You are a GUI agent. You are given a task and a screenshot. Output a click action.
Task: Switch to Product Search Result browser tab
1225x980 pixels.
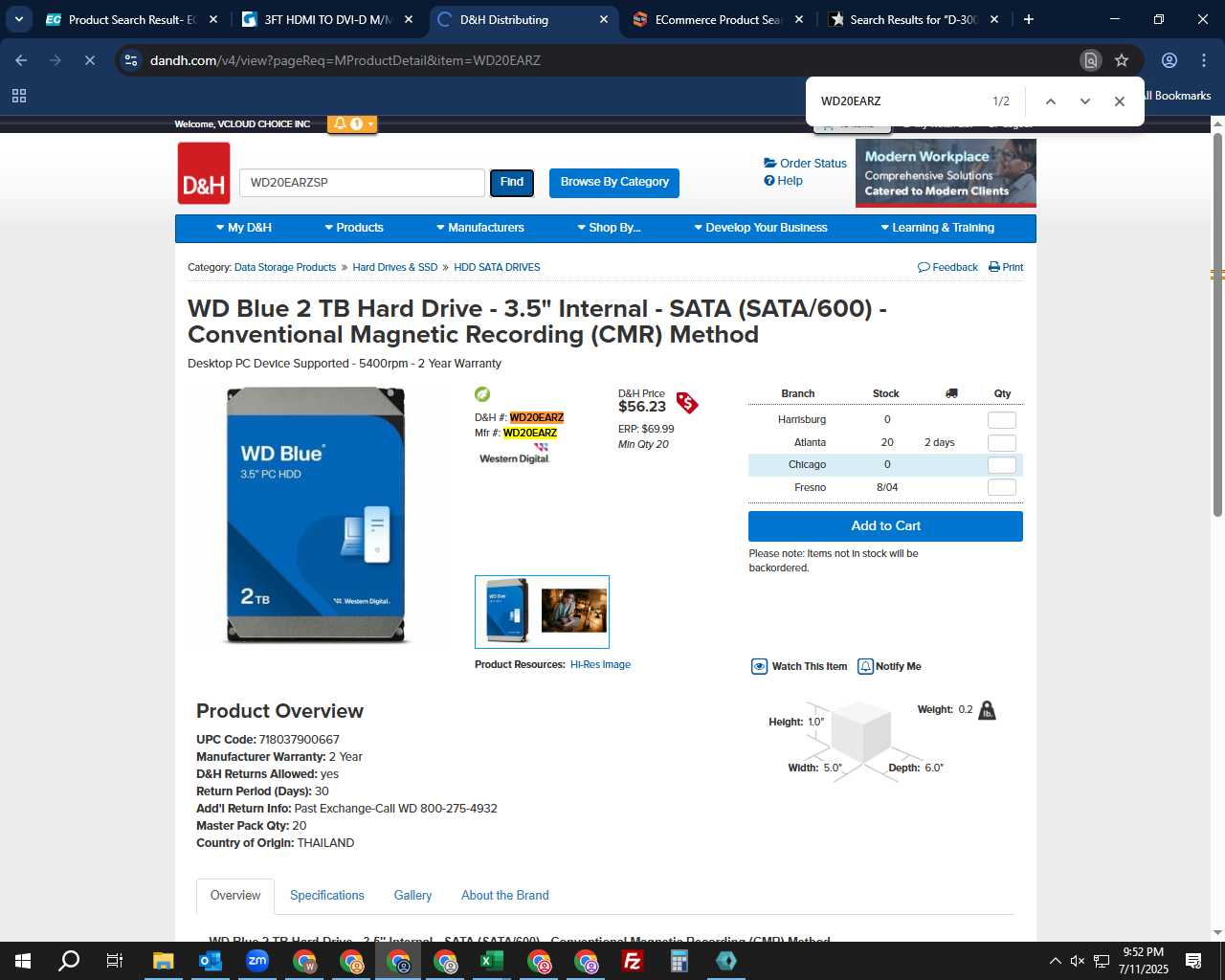tap(131, 19)
